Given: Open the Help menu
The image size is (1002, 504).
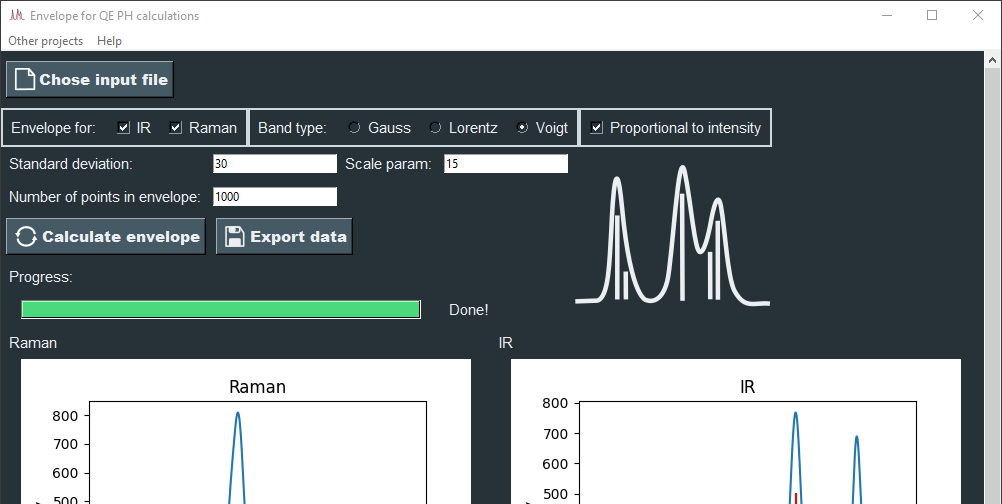Looking at the screenshot, I should tap(109, 41).
